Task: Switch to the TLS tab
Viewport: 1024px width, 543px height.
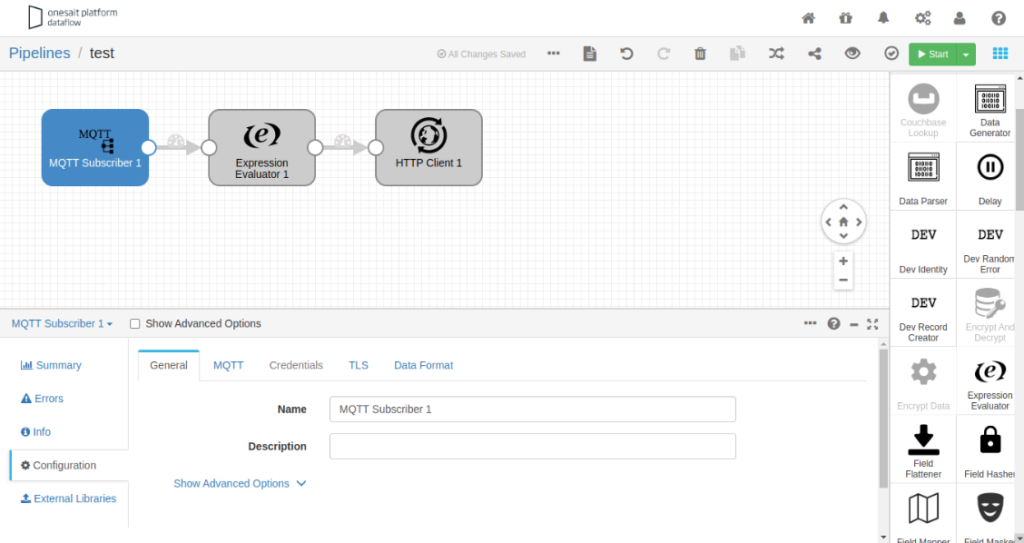Action: (x=359, y=365)
